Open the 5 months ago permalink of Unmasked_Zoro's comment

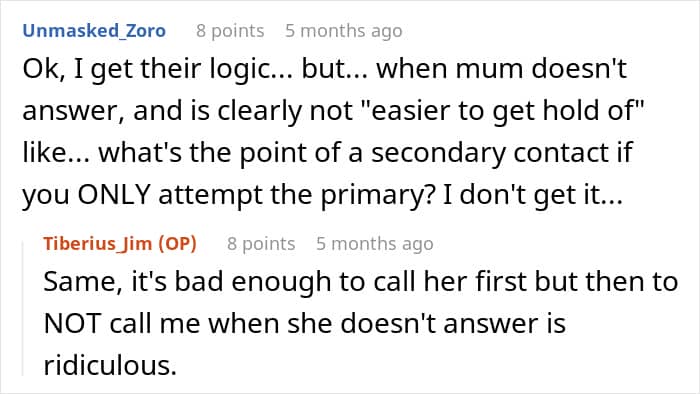[344, 31]
